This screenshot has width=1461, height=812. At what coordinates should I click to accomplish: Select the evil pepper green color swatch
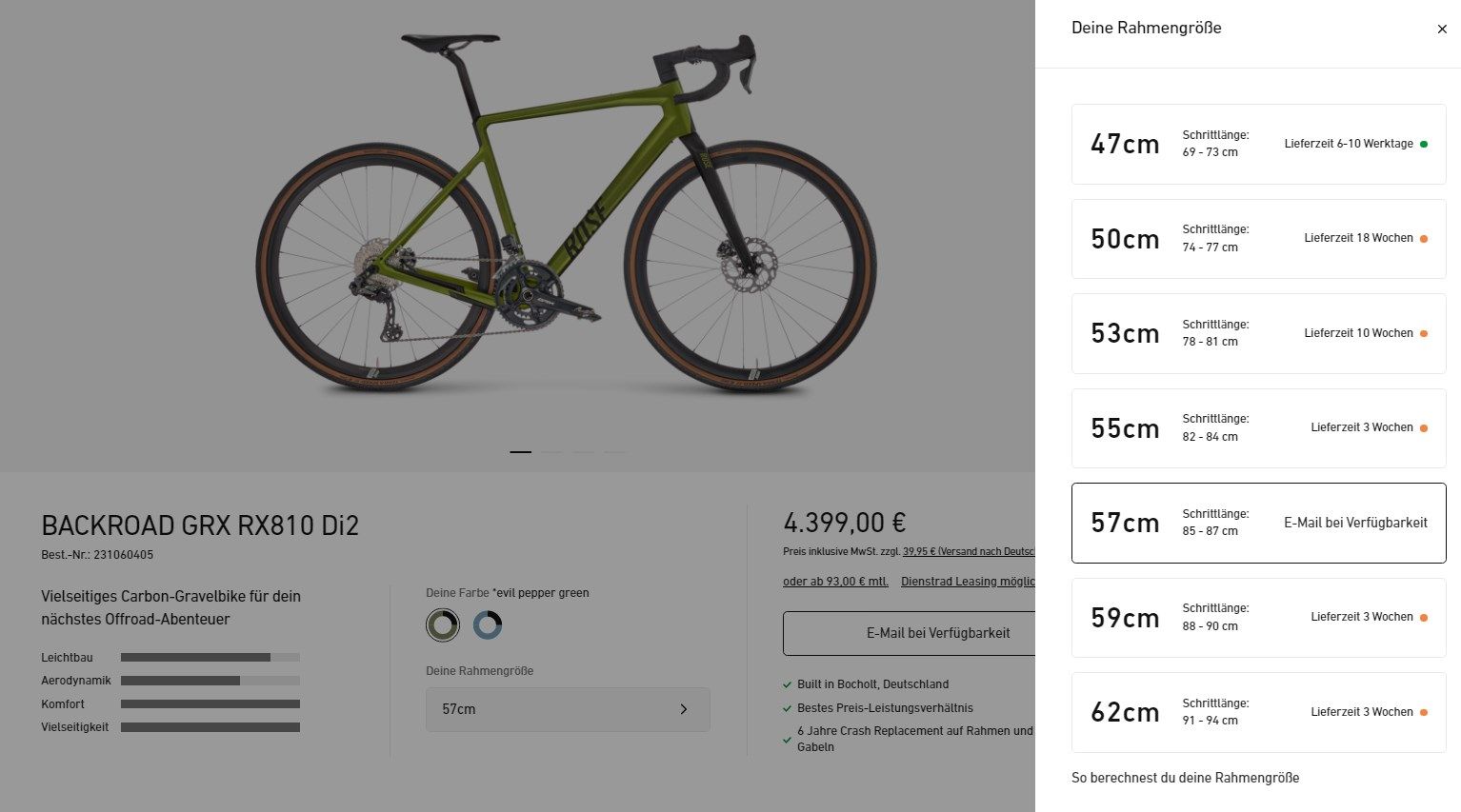coord(443,625)
